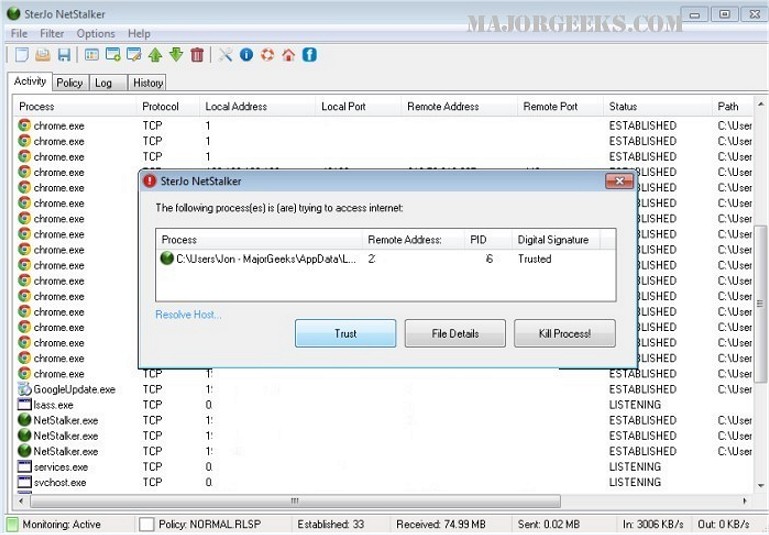The image size is (769, 535).
Task: Sort by the Local Port column header
Action: 358,106
